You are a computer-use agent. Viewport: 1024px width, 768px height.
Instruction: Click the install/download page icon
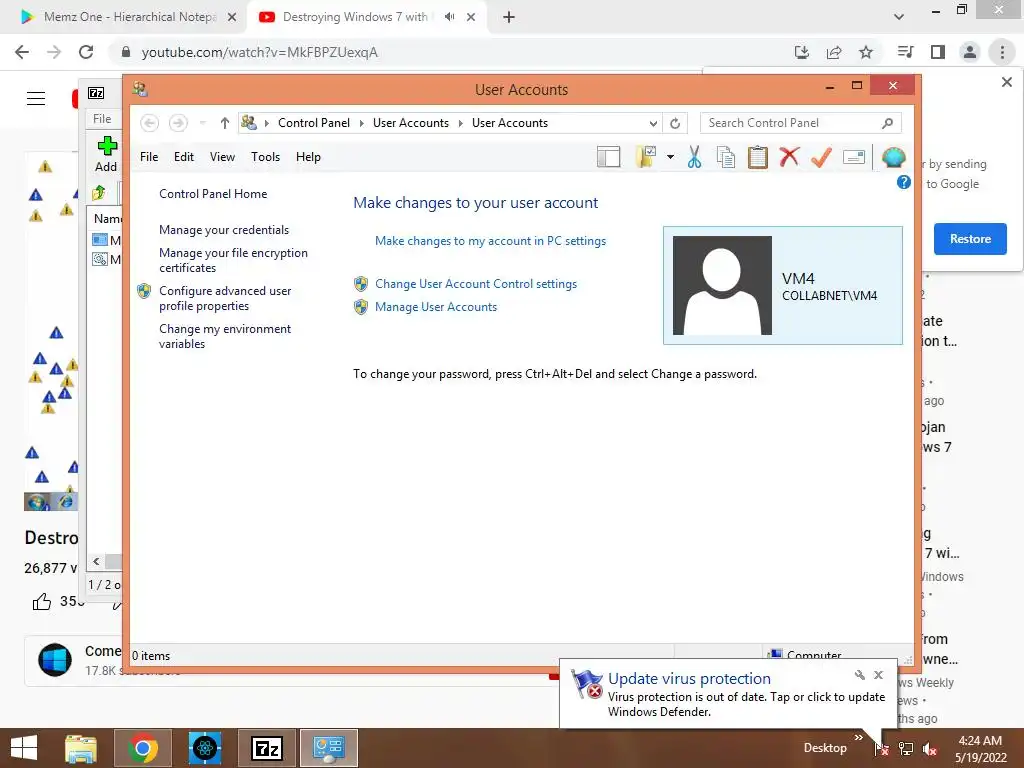click(802, 52)
